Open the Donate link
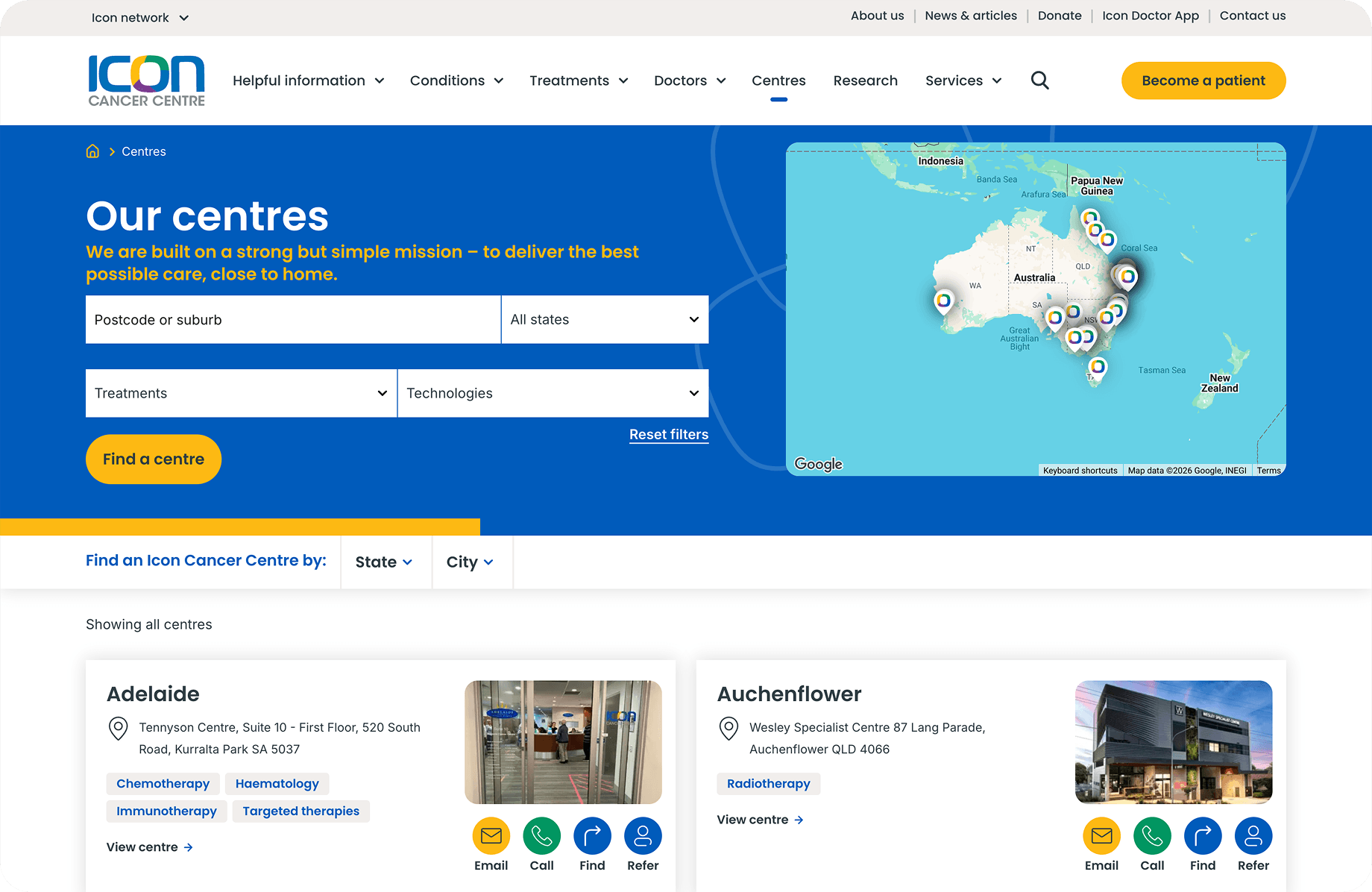 (1060, 16)
